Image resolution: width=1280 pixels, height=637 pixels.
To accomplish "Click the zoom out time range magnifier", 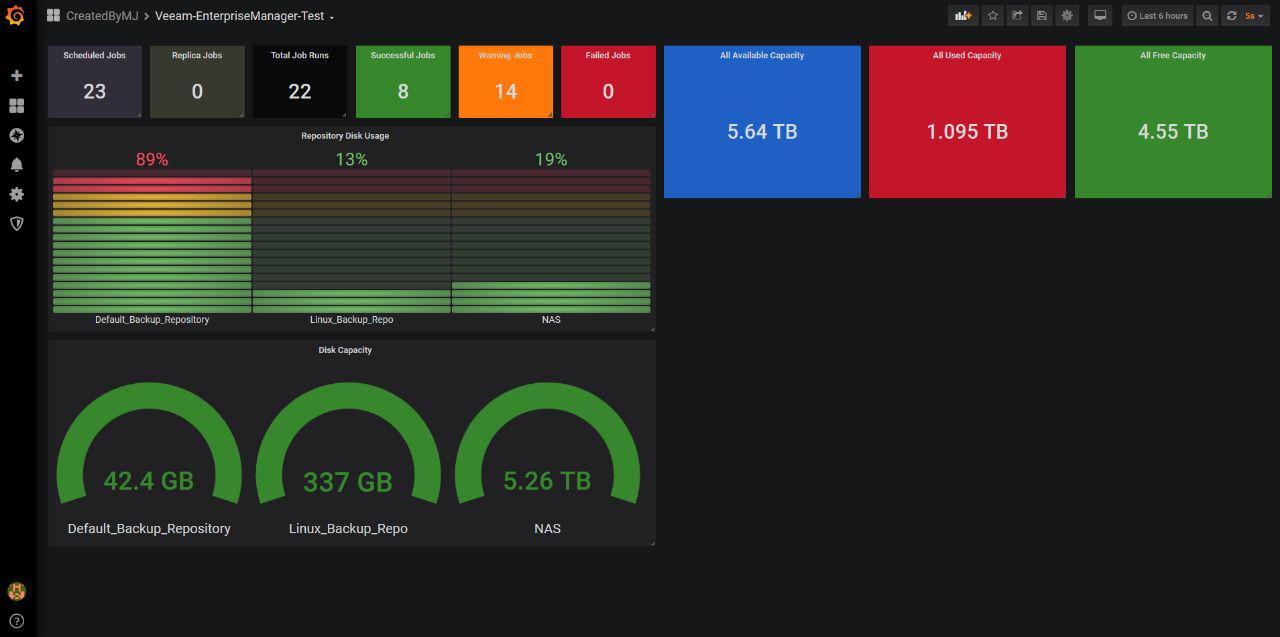I will [x=1207, y=16].
